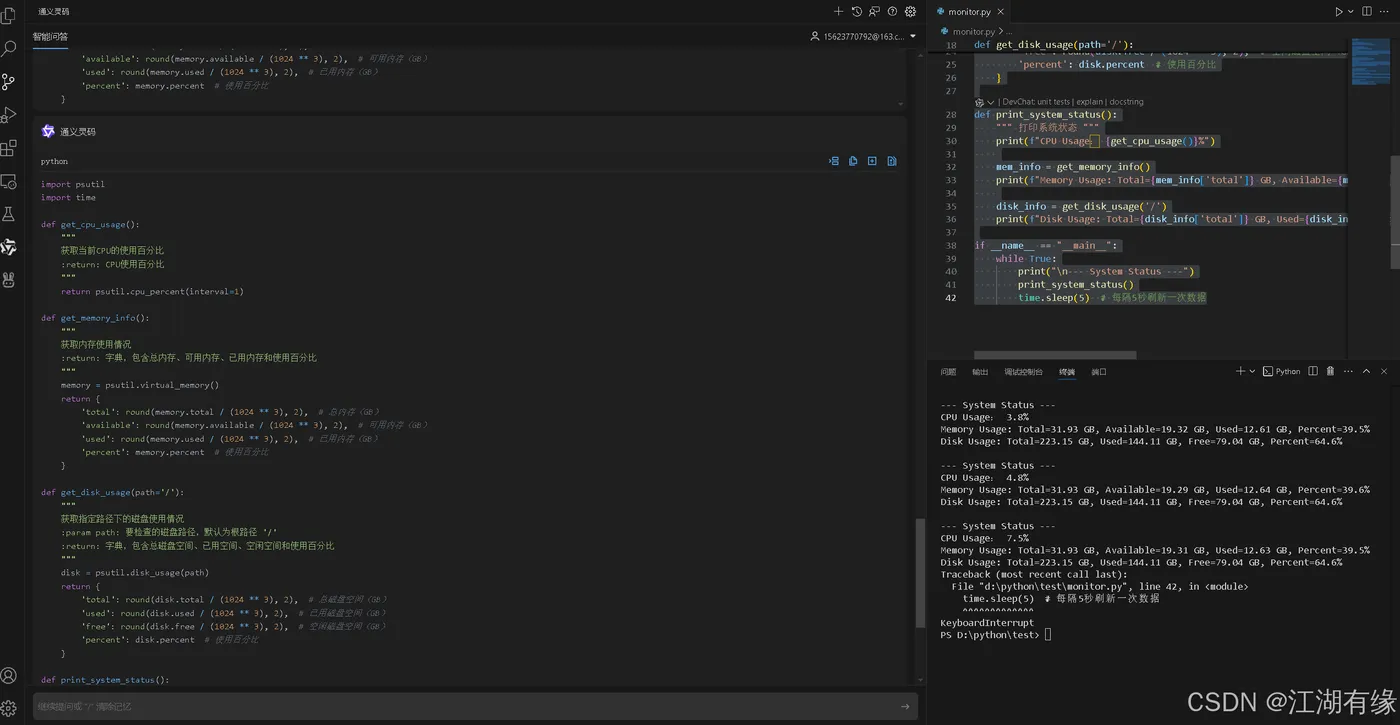This screenshot has height=725, width=1400.
Task: Close the monitor.py tab
Action: tap(1001, 12)
